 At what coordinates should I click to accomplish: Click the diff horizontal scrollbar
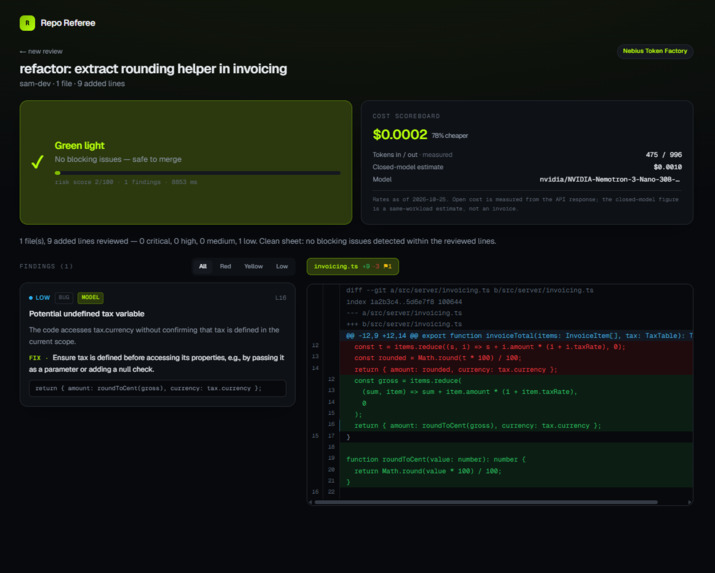click(x=486, y=502)
